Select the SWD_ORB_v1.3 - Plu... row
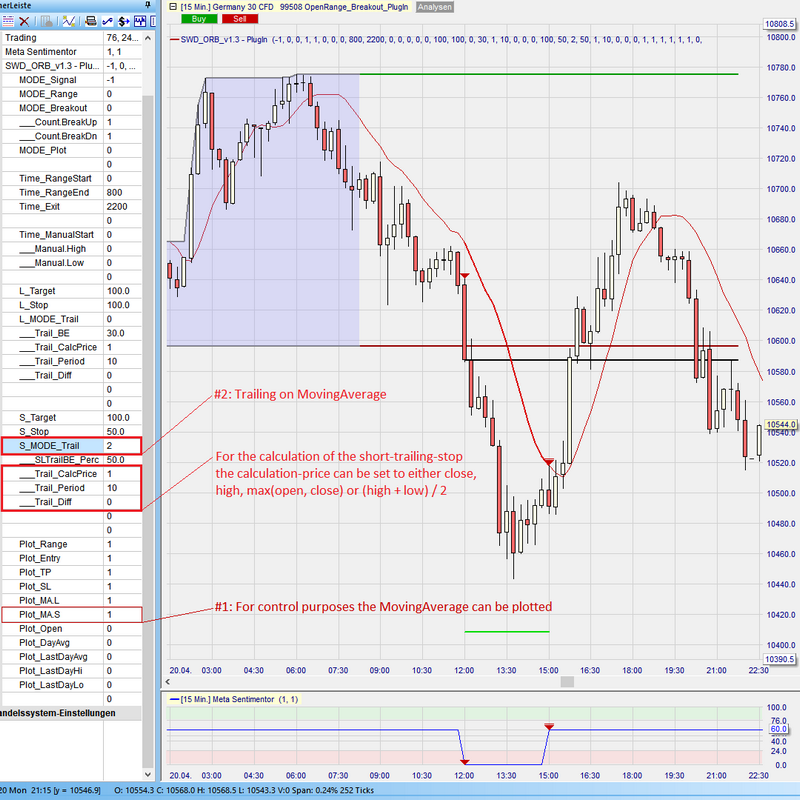Image resolution: width=800 pixels, height=800 pixels. 71,66
